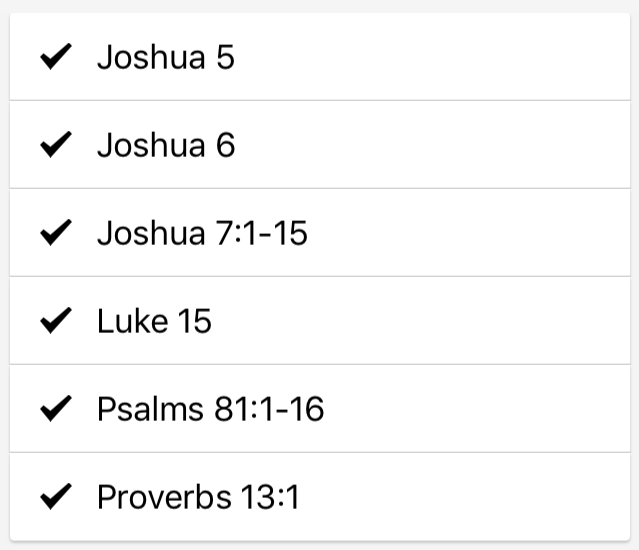The height and width of the screenshot is (550, 639).
Task: Open the Joshua 5 reading text
Action: tap(165, 57)
